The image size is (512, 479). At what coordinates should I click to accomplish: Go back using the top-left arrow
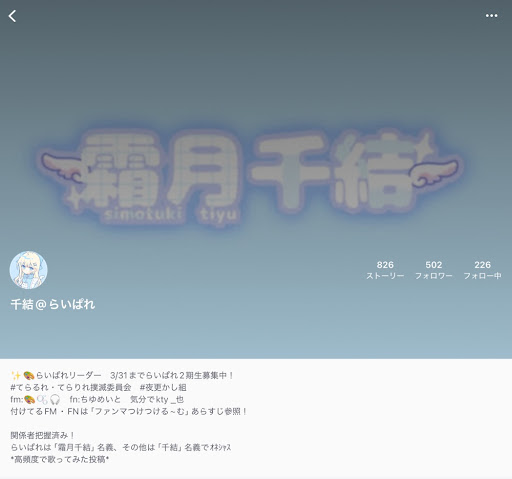click(12, 16)
